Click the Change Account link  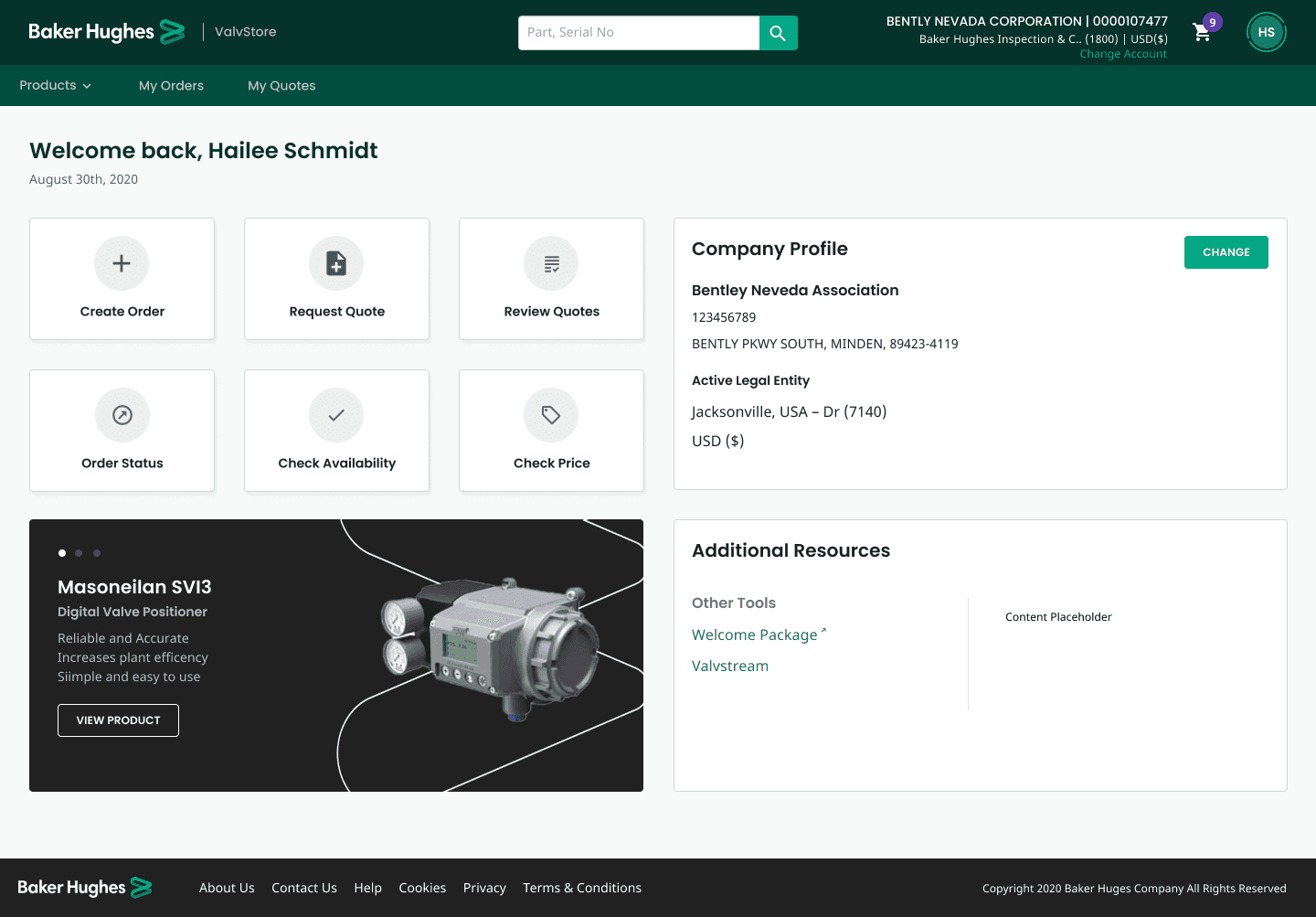(x=1123, y=54)
